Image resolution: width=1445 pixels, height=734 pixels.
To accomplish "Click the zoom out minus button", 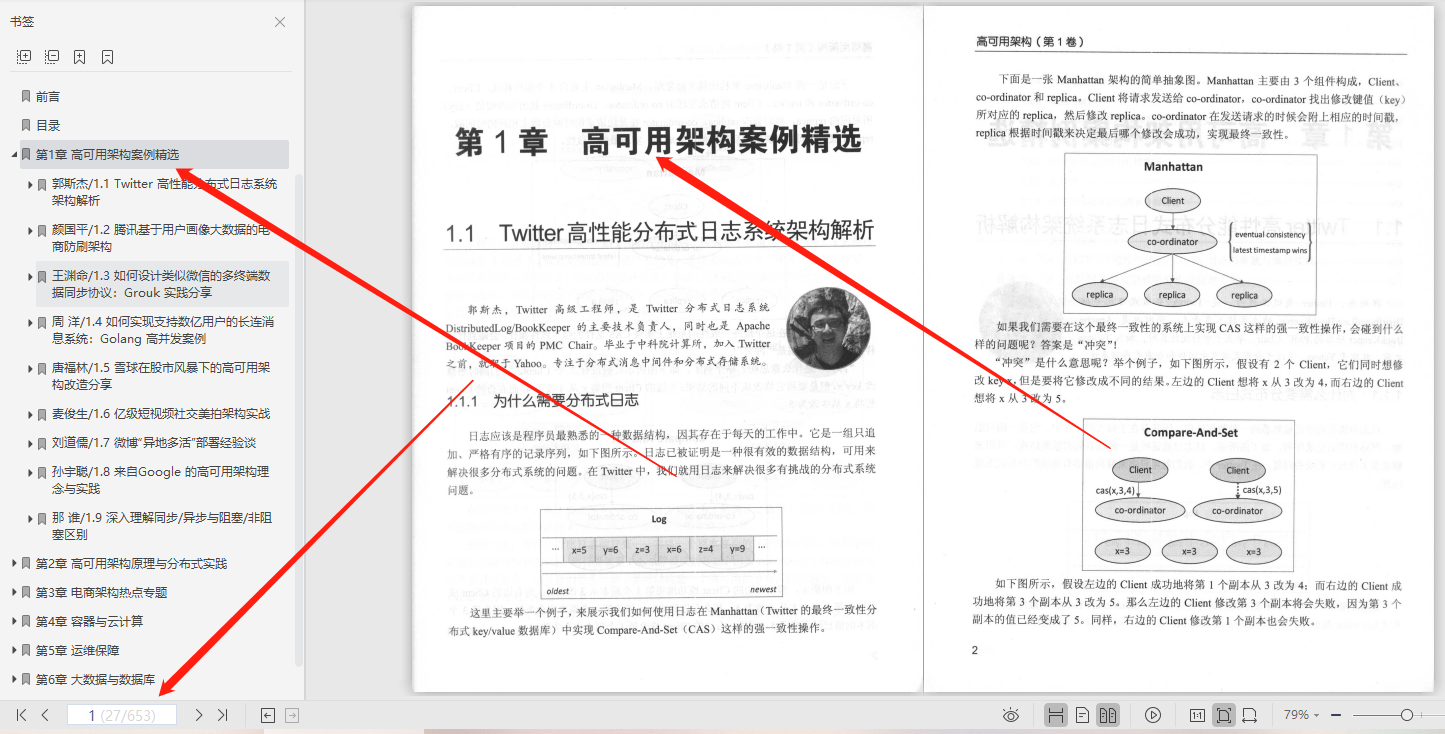I will click(x=1337, y=715).
